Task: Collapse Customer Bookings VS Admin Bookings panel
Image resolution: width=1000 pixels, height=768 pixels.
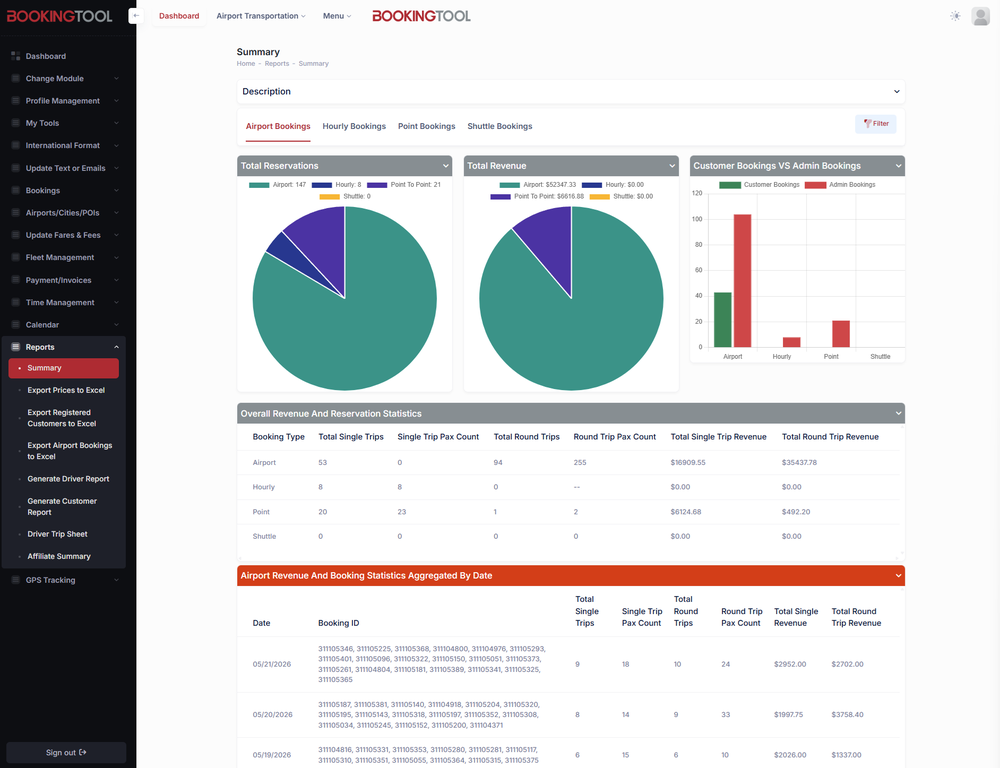Action: [x=899, y=166]
